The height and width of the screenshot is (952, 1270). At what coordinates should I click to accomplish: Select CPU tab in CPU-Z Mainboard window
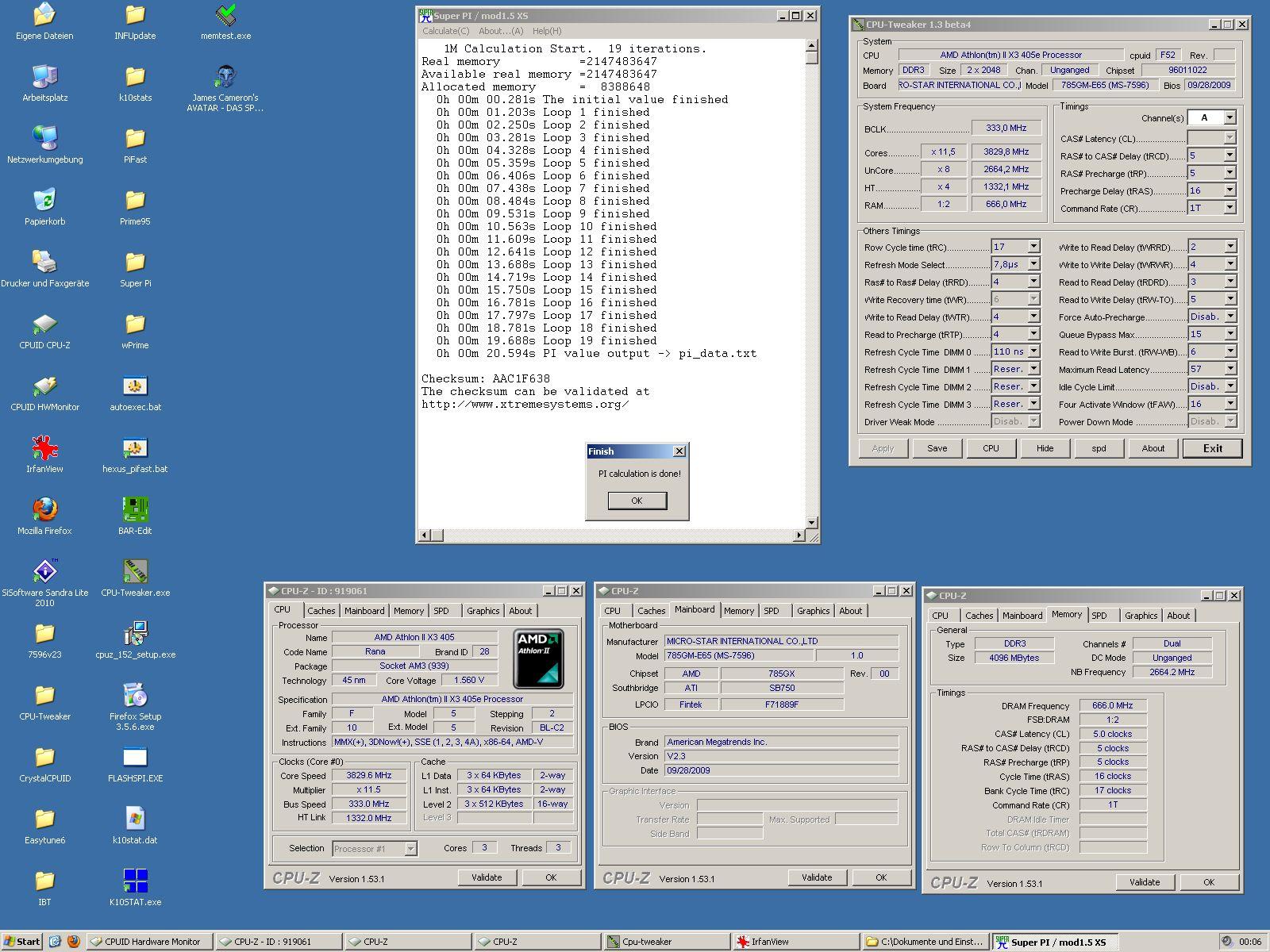coord(612,611)
